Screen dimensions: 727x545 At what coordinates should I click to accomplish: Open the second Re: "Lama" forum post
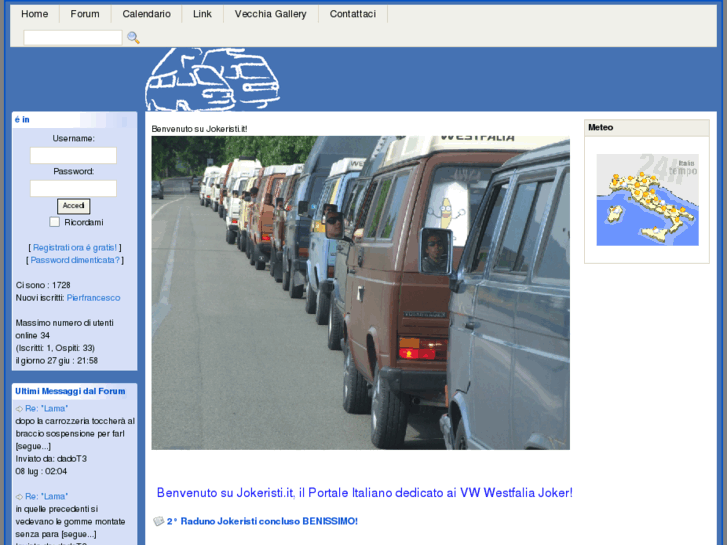(46, 496)
